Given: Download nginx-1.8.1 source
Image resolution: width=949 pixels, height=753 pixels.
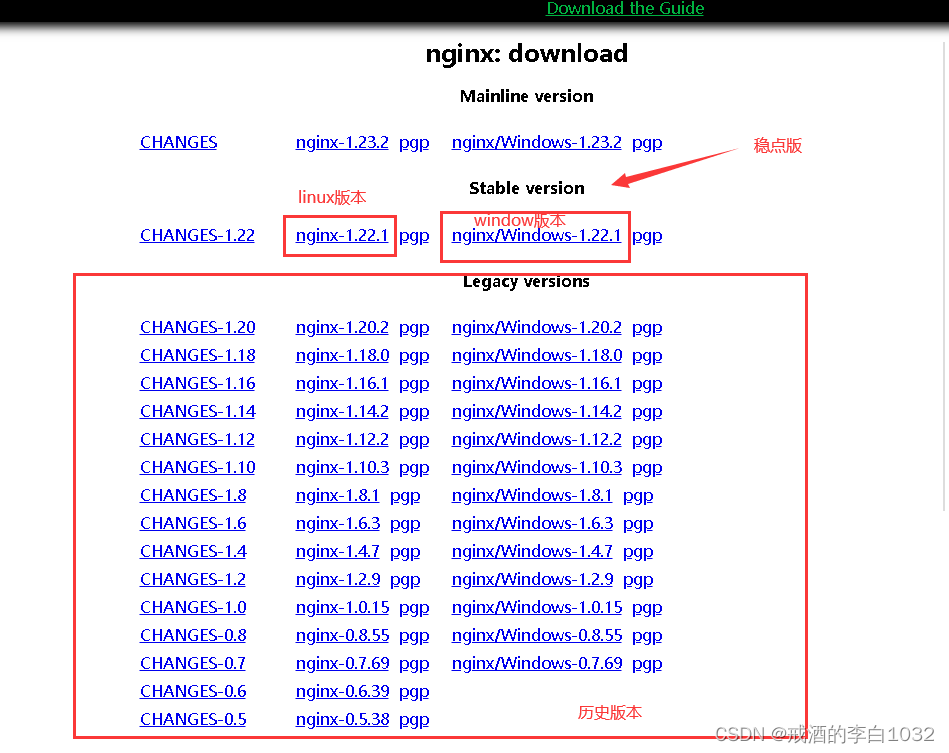Looking at the screenshot, I should (337, 495).
